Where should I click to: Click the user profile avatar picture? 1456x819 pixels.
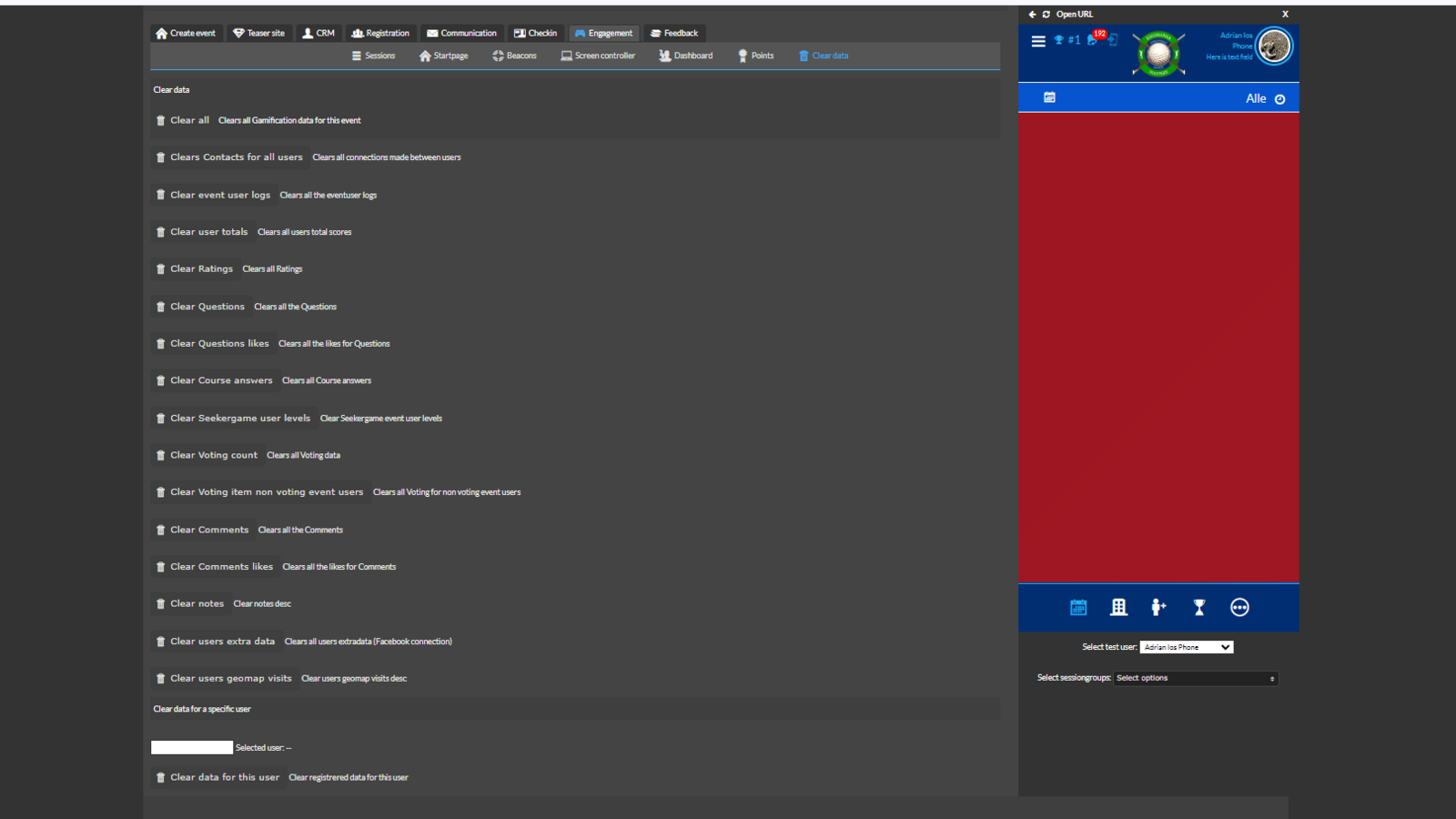pyautogui.click(x=1274, y=46)
